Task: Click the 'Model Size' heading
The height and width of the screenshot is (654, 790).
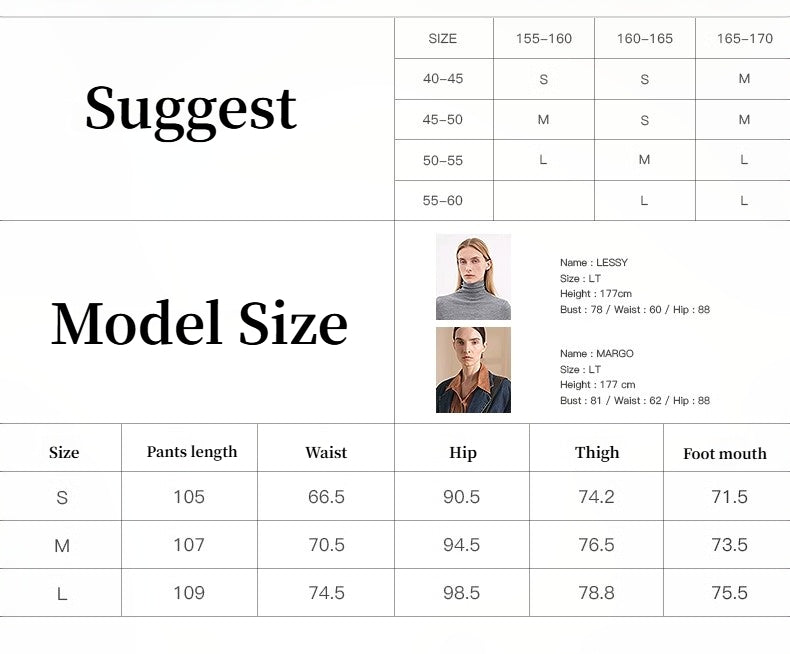Action: click(x=199, y=324)
